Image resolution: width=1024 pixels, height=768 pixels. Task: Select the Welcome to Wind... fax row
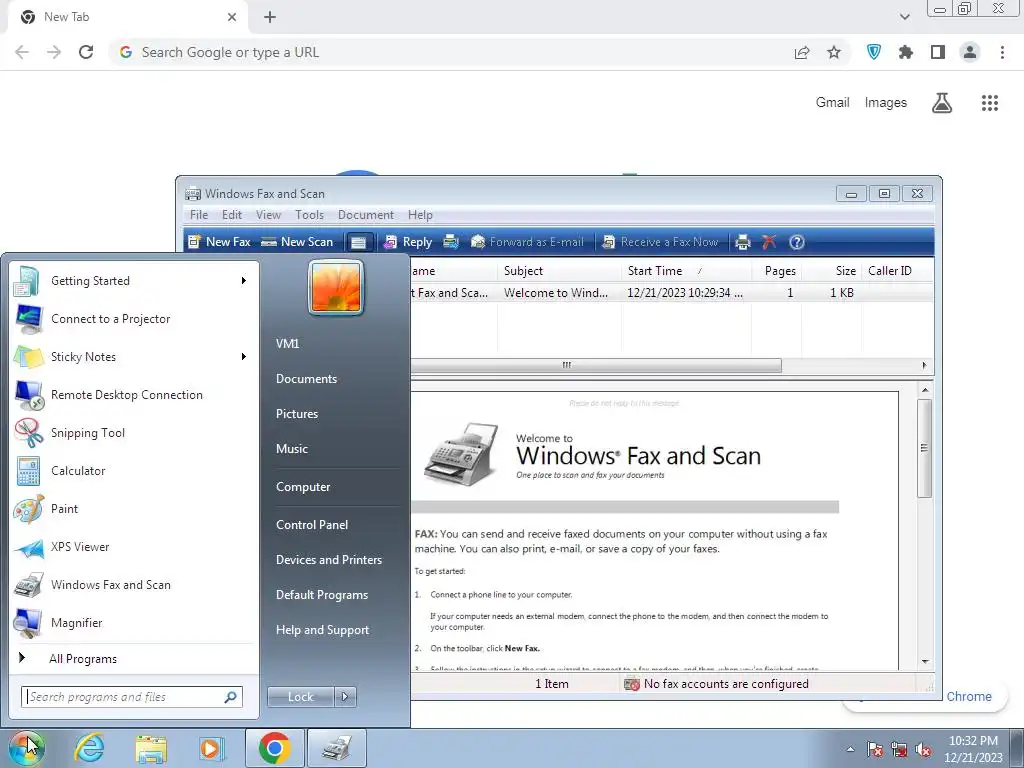672,293
